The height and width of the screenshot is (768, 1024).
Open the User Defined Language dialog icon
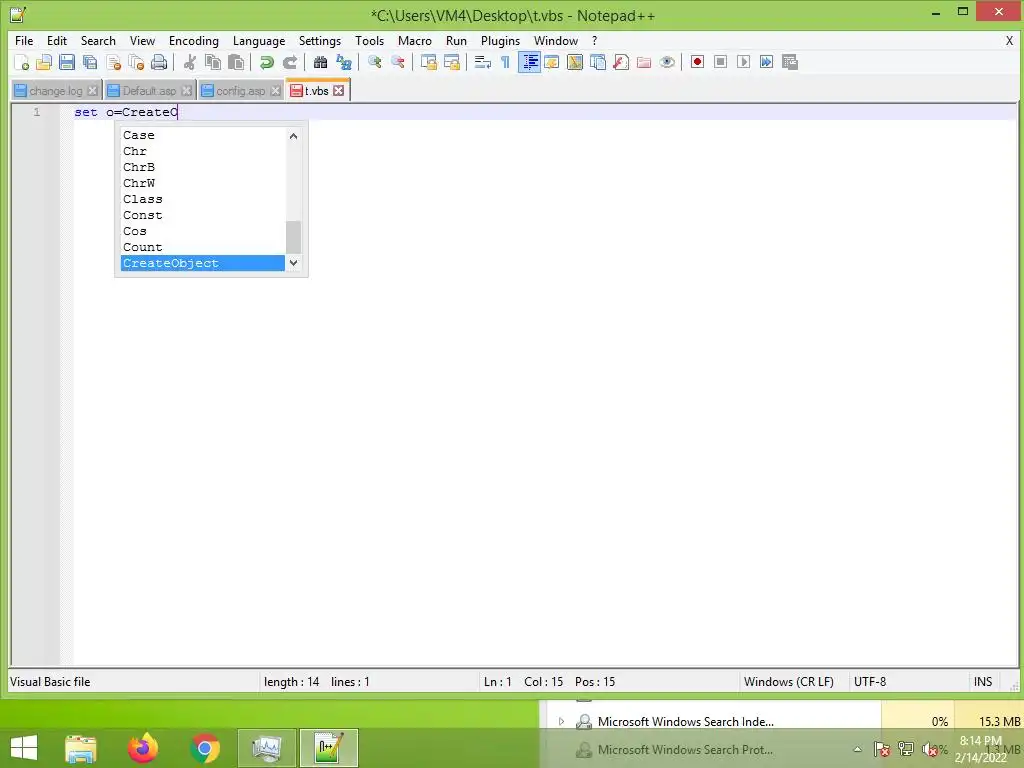[552, 62]
